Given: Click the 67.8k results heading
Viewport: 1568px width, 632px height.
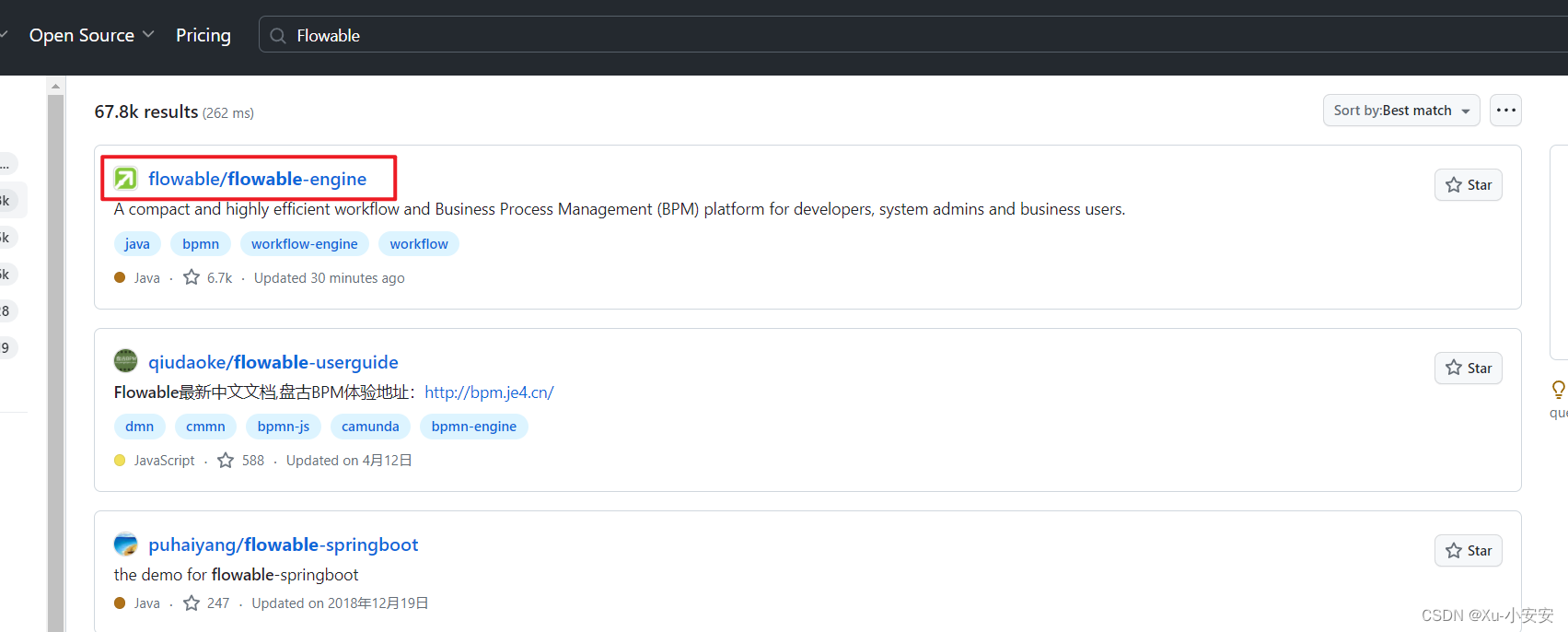Looking at the screenshot, I should coord(146,111).
